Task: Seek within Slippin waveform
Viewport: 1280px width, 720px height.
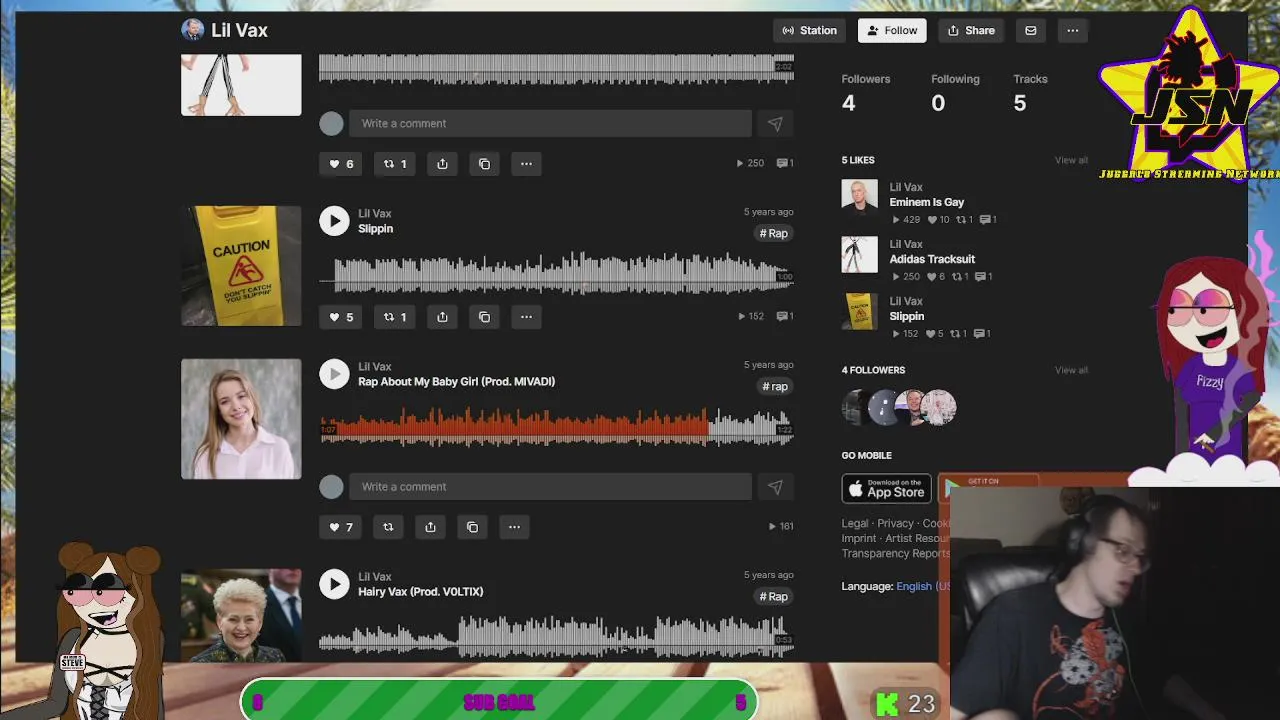Action: (x=556, y=274)
